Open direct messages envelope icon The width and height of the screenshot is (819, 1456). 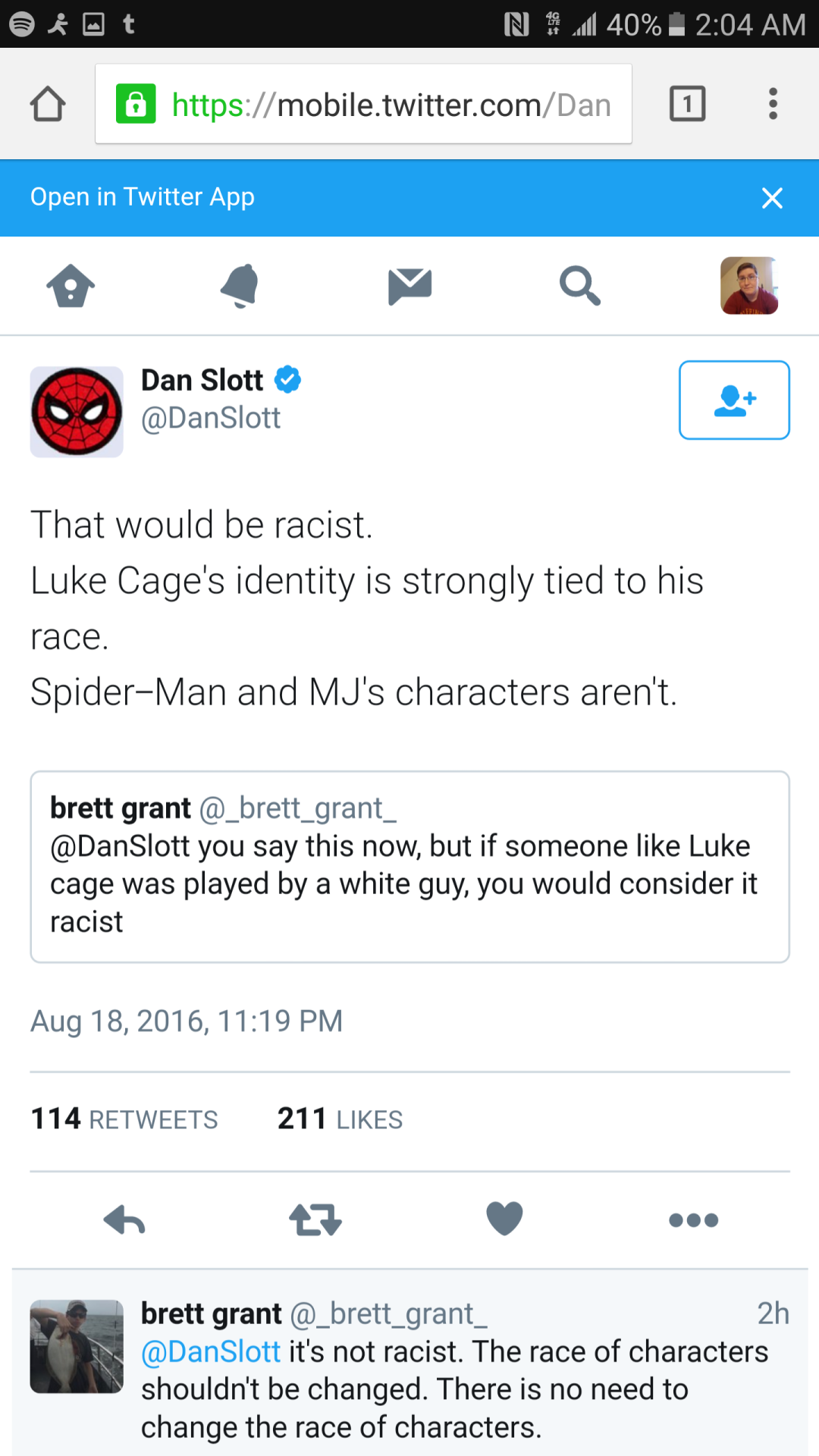tap(409, 286)
